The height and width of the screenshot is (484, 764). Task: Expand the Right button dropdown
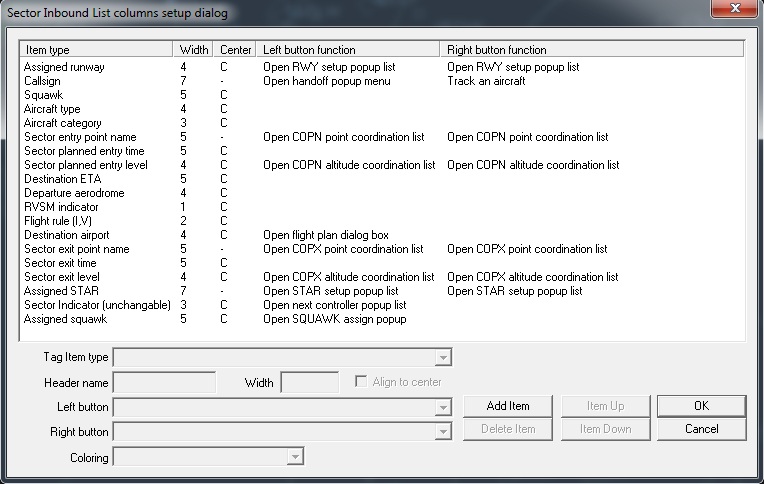(443, 431)
